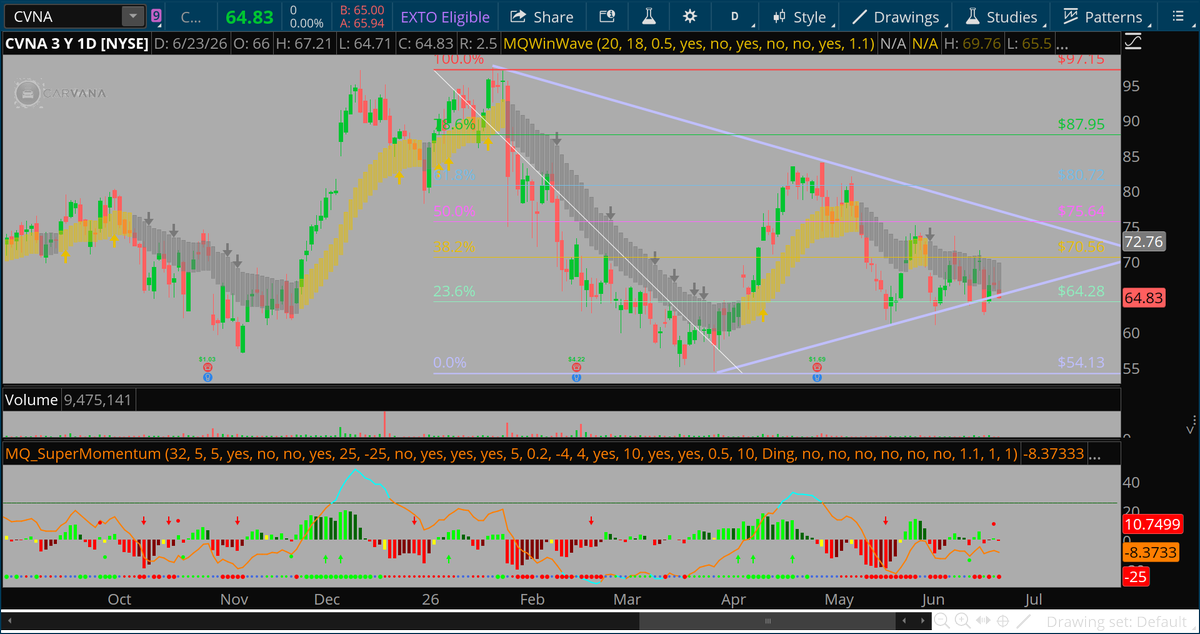1200x634 pixels.
Task: Open the Style menu
Action: click(x=799, y=17)
